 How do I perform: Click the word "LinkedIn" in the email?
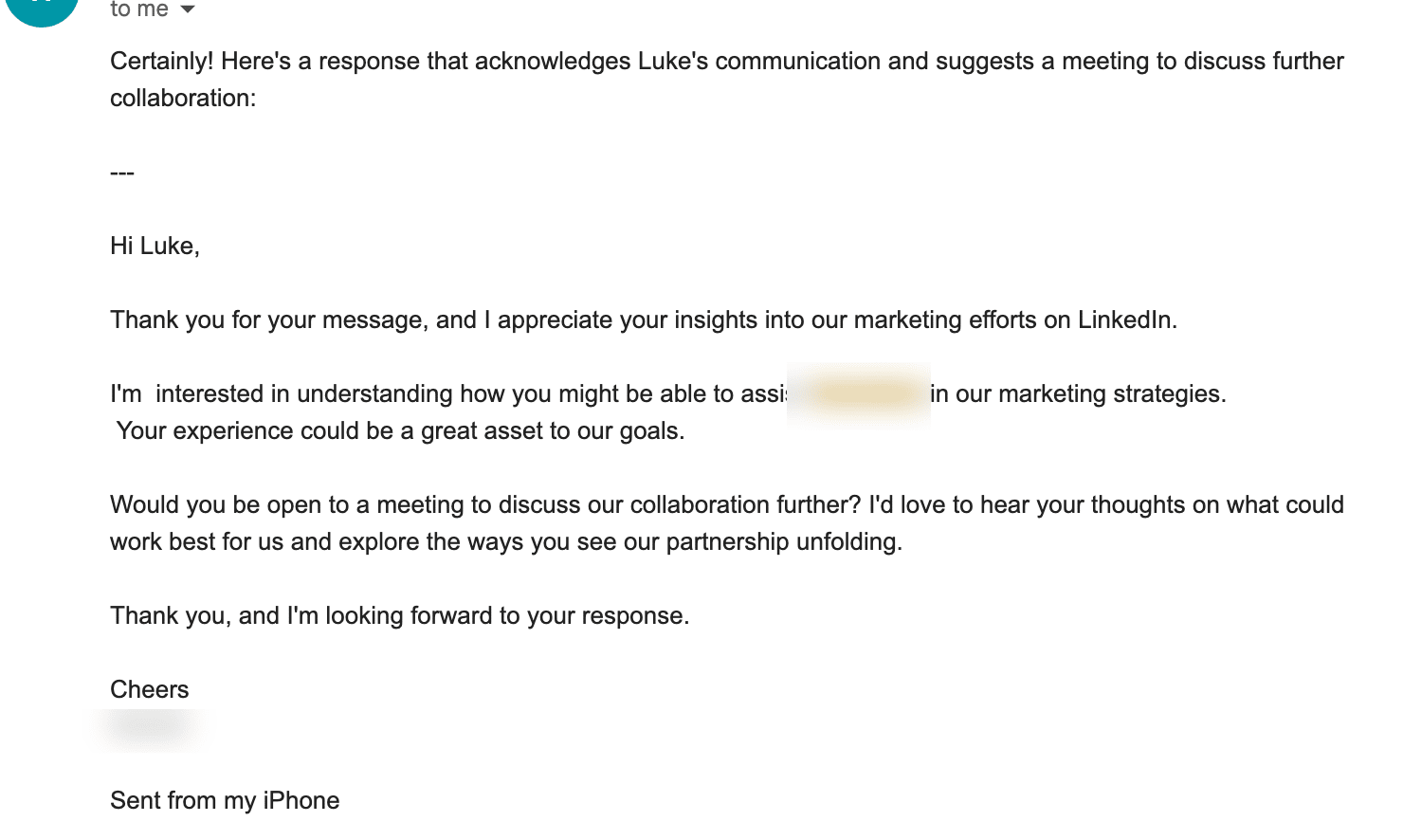click(x=1124, y=320)
